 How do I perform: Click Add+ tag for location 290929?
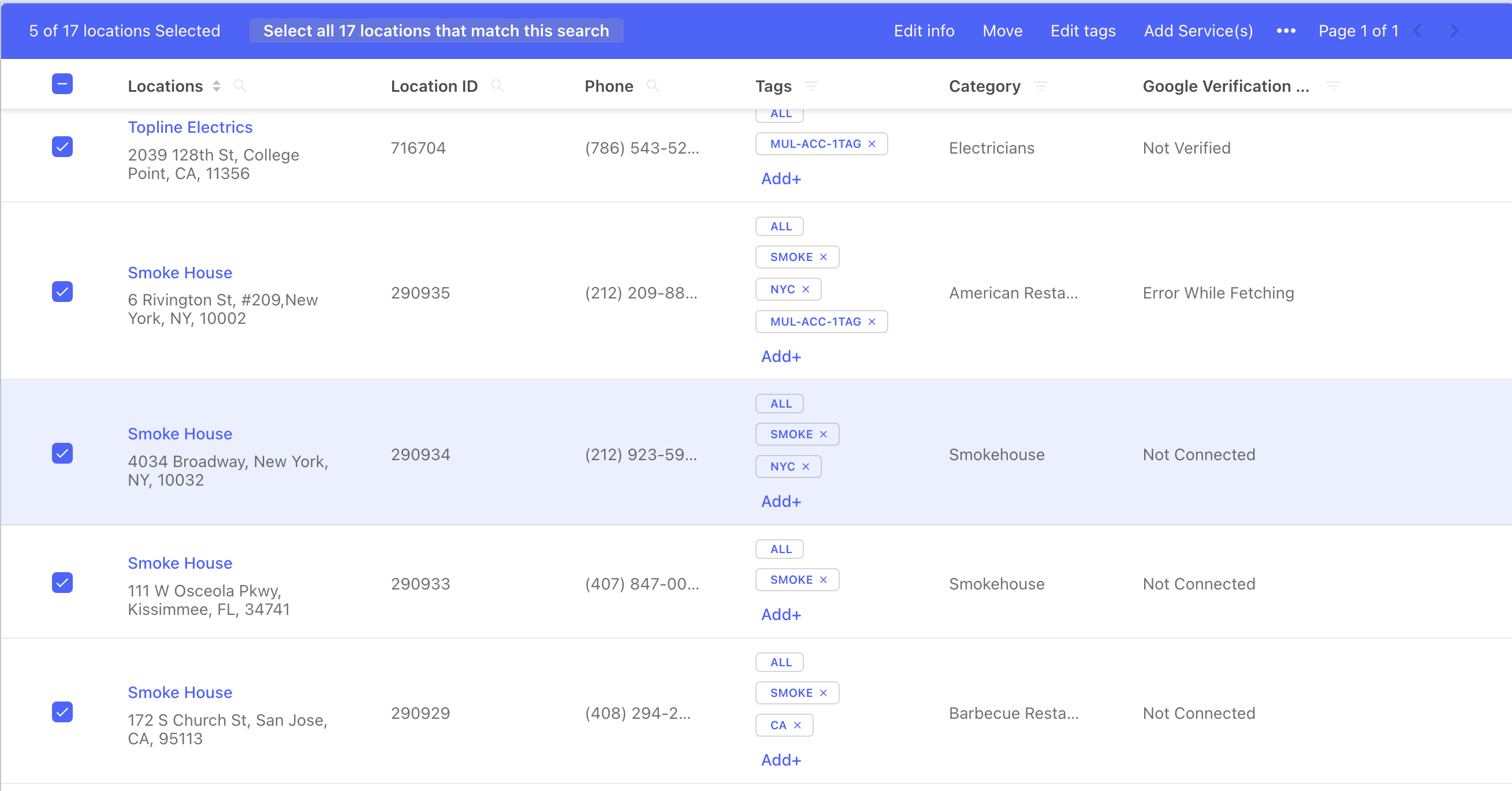[x=781, y=760]
